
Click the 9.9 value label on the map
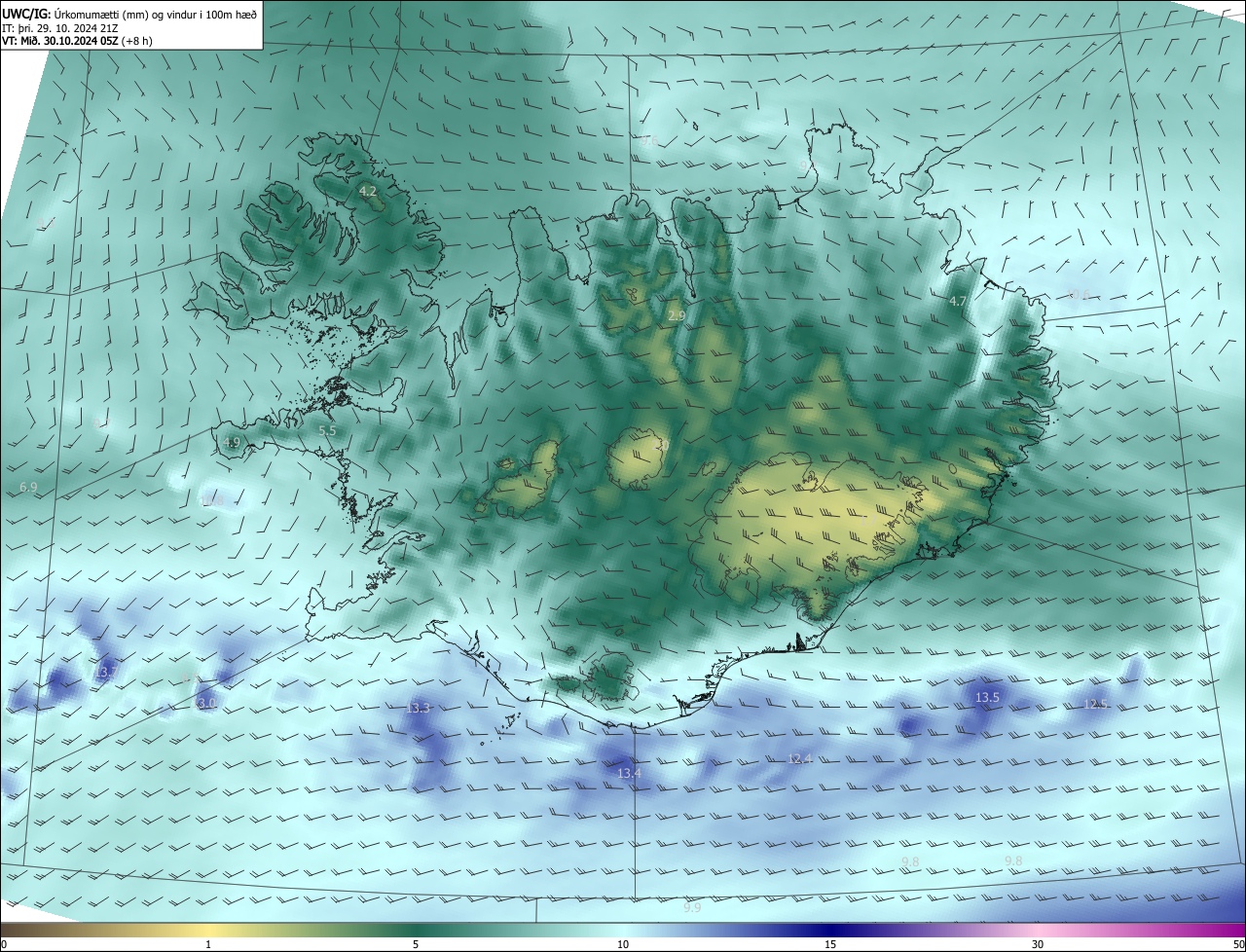click(691, 907)
